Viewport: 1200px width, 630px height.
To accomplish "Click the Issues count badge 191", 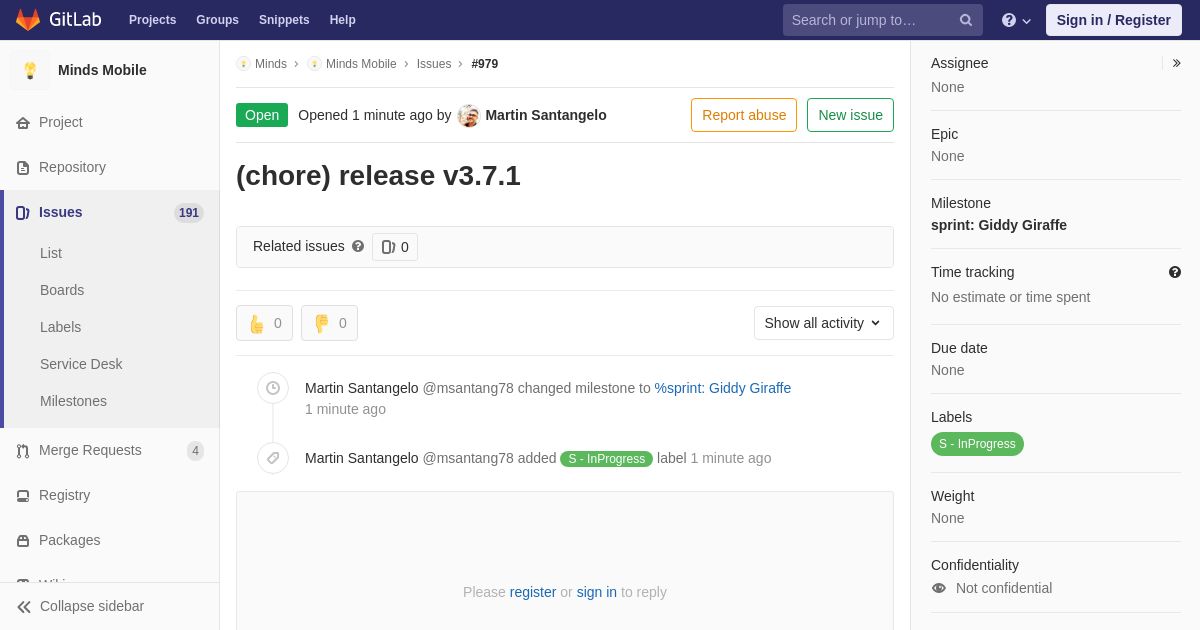I will [x=189, y=213].
